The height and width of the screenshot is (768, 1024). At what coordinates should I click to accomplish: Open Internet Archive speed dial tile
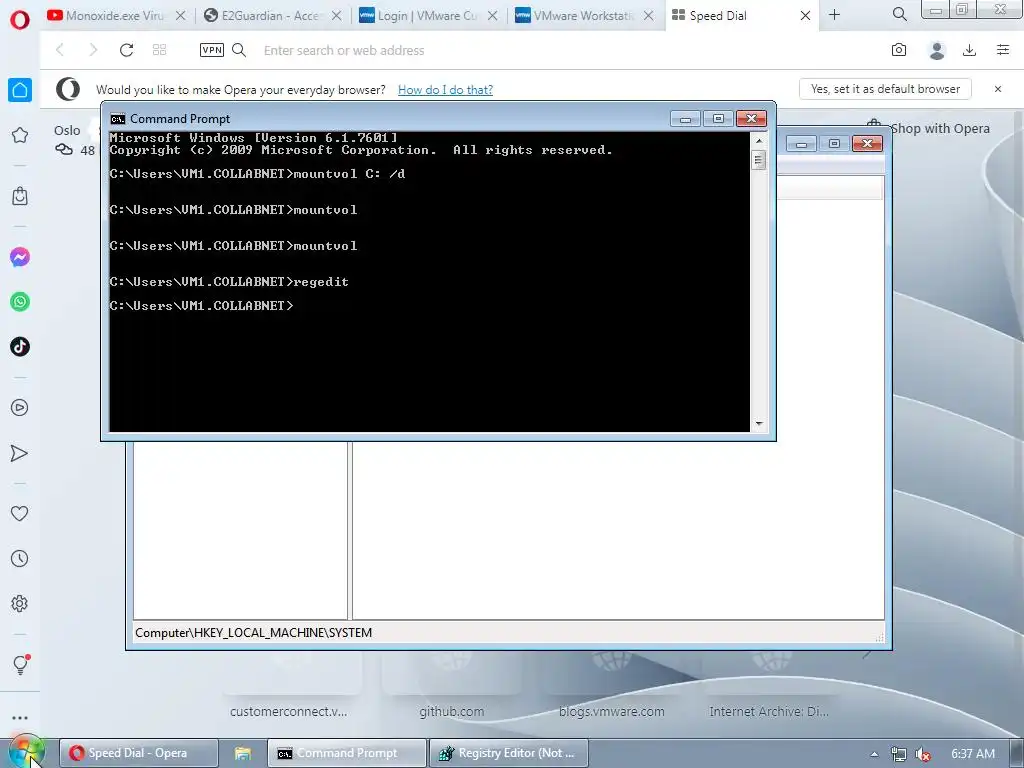[769, 711]
